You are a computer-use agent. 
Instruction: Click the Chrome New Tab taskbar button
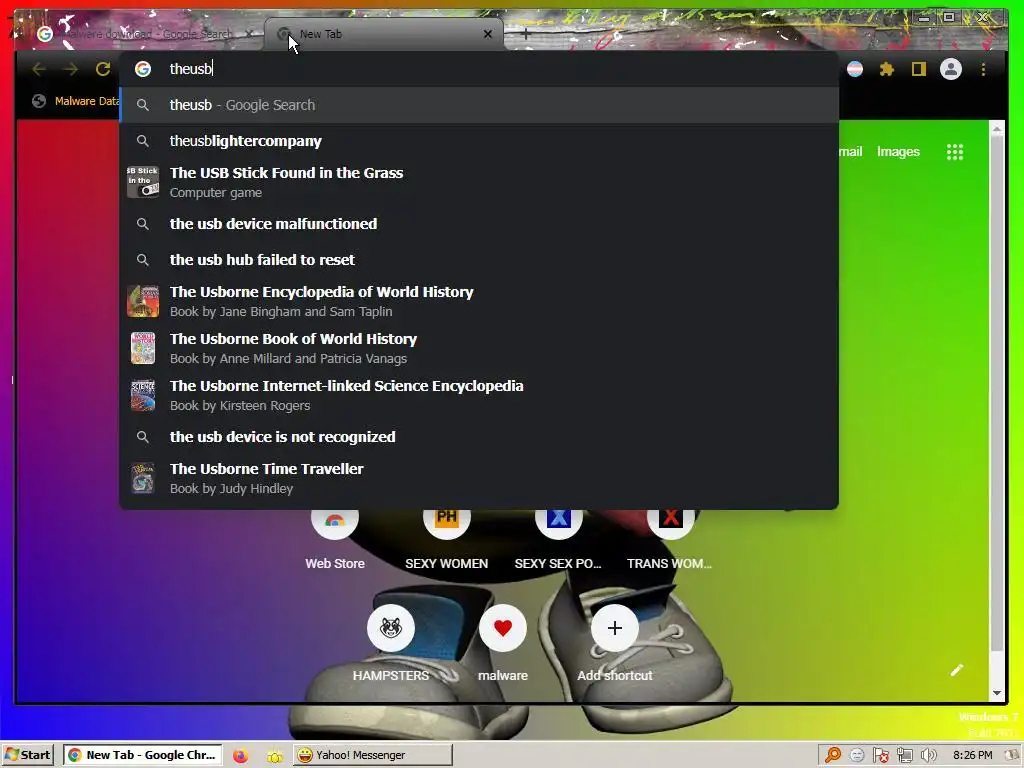tap(143, 755)
